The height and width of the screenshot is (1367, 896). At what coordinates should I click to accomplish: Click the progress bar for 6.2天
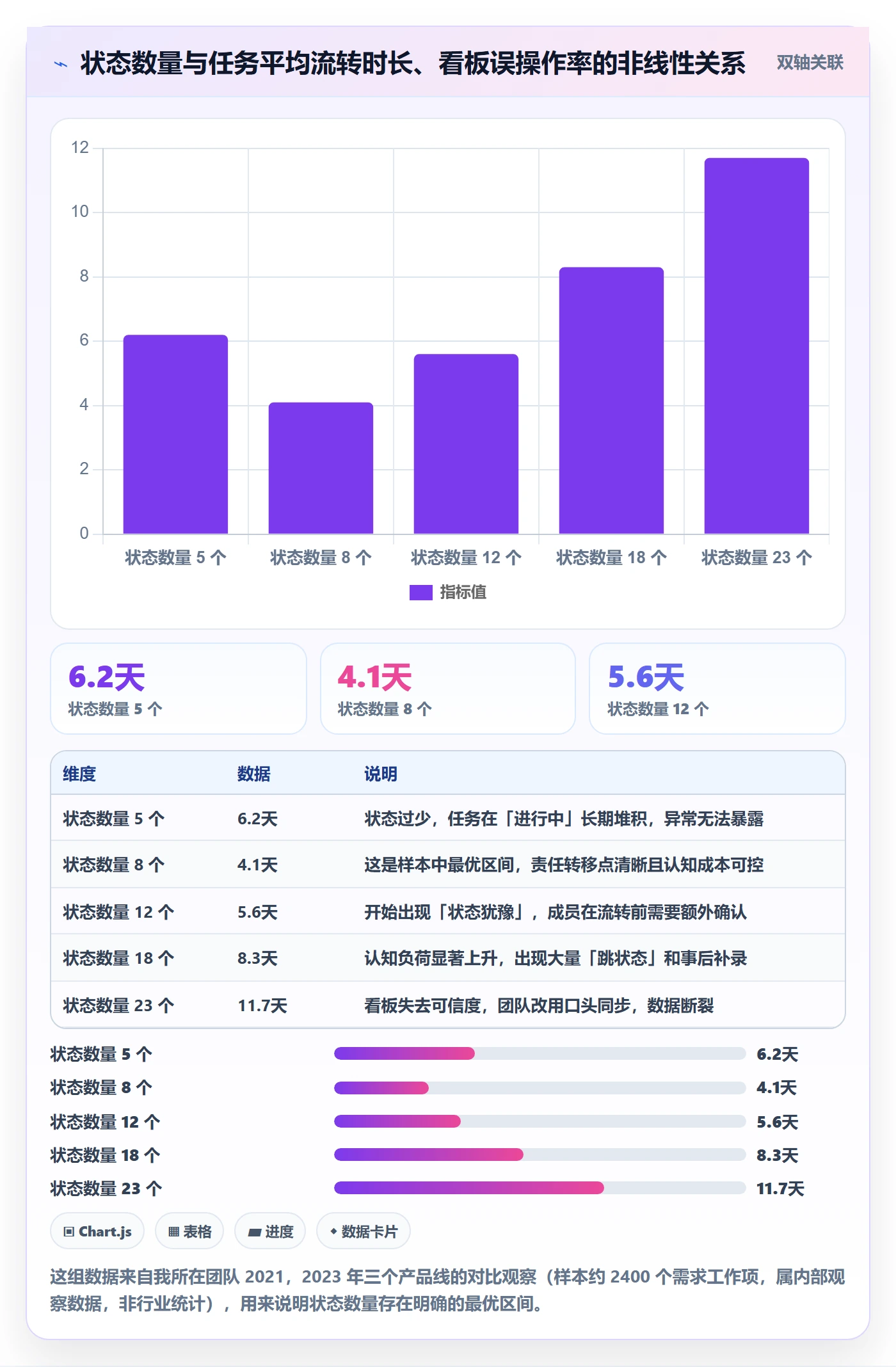pos(540,1053)
